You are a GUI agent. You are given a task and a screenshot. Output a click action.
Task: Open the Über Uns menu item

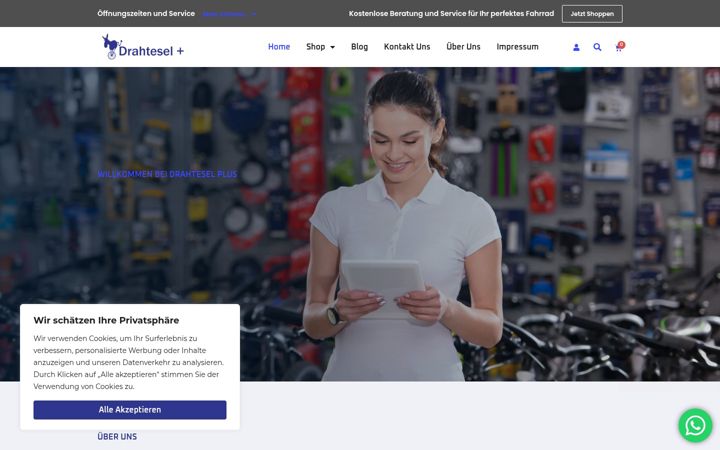pos(463,46)
